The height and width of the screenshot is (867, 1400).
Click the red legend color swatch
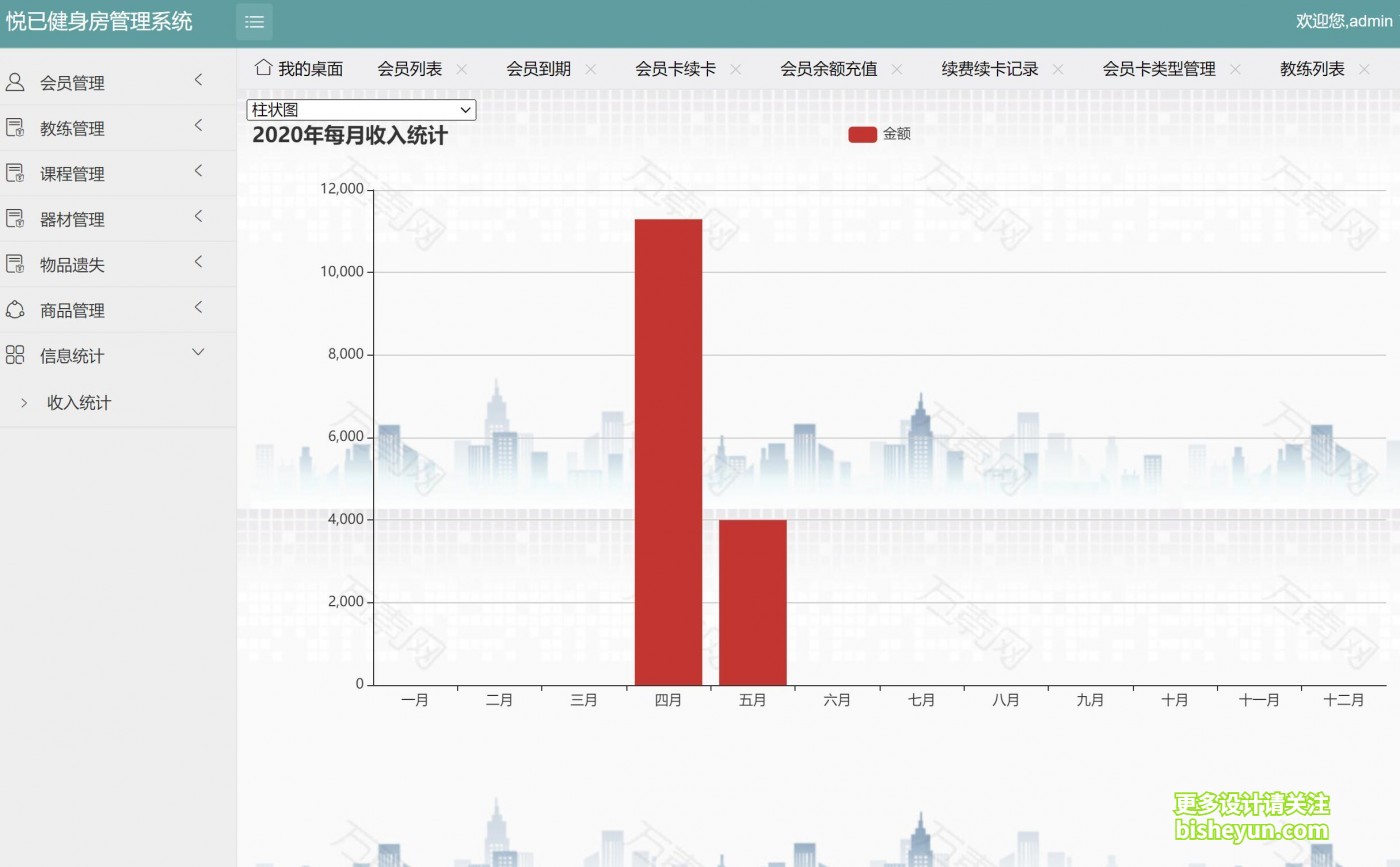coord(861,133)
